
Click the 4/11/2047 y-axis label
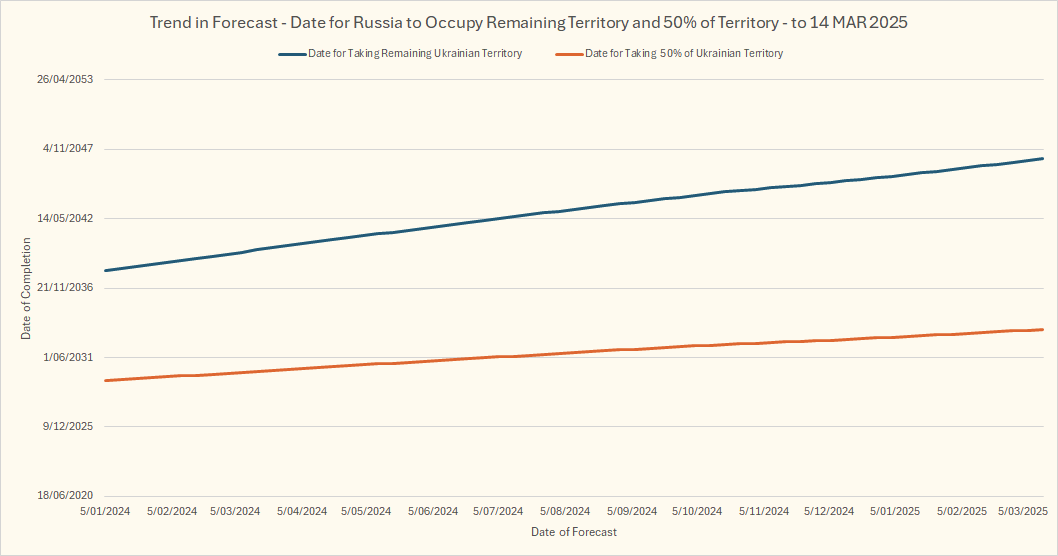tap(68, 149)
